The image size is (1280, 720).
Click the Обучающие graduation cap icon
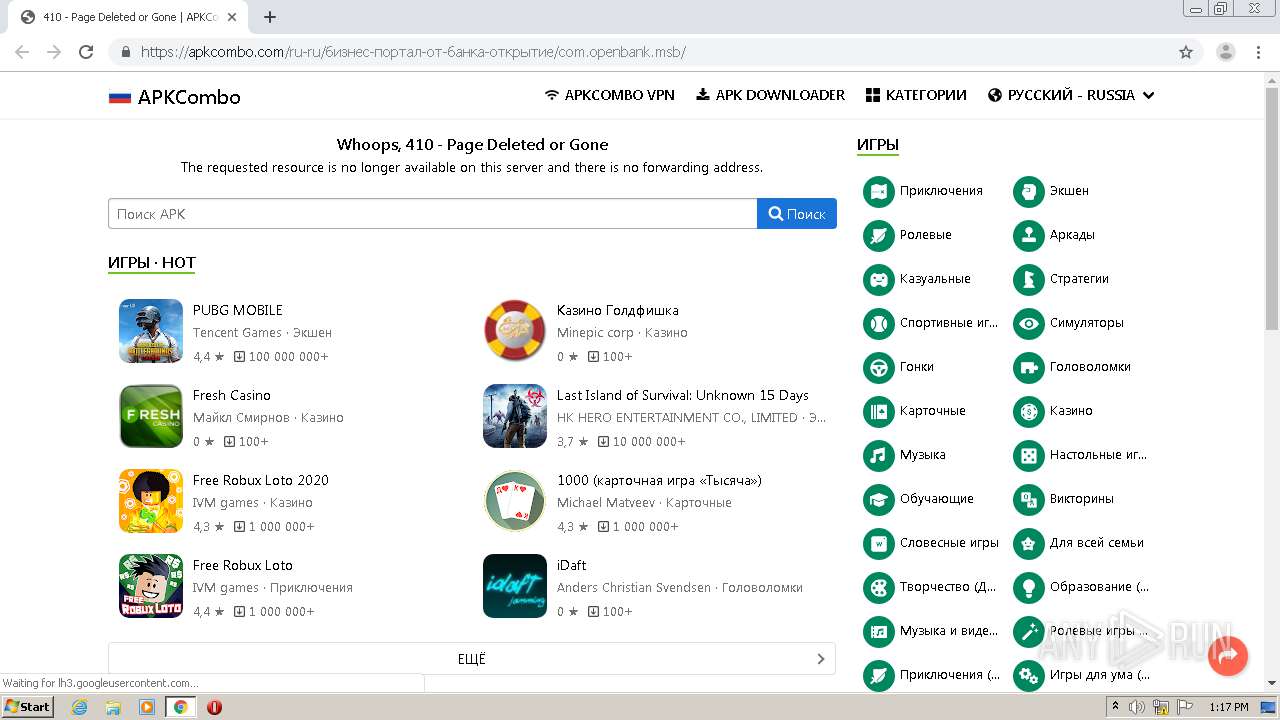(879, 499)
